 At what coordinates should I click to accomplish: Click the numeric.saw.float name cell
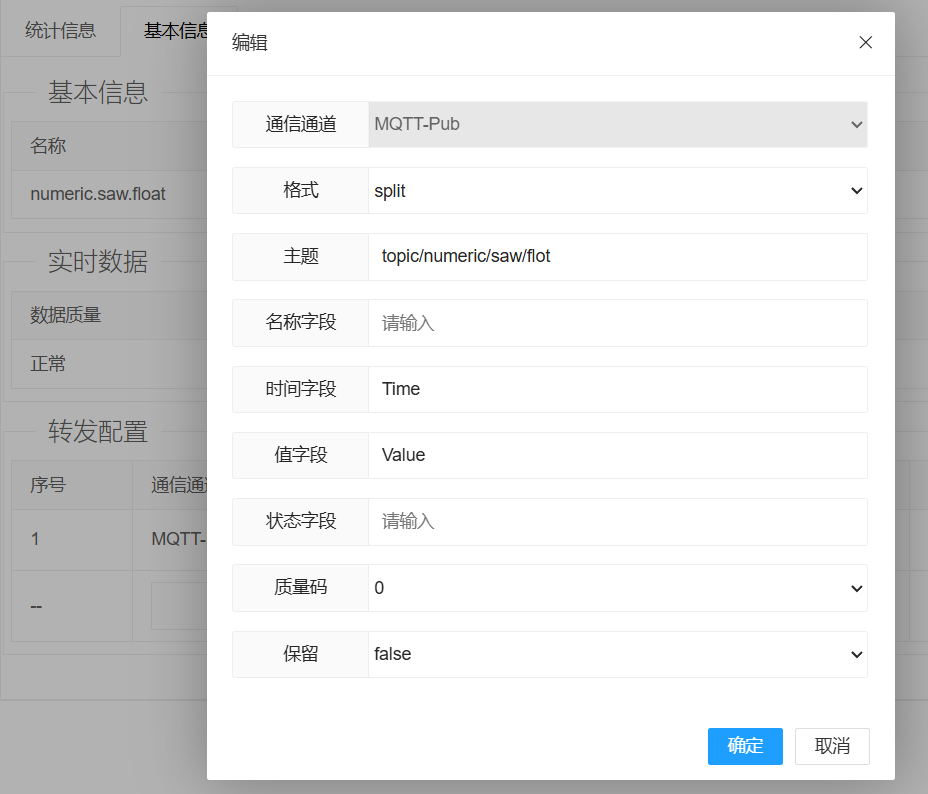[x=98, y=194]
